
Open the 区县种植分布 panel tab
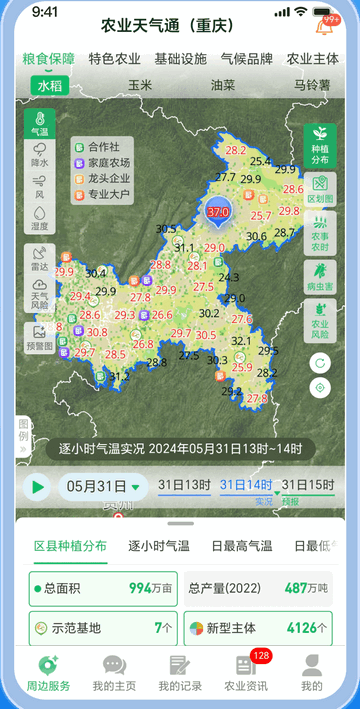pyautogui.click(x=71, y=546)
